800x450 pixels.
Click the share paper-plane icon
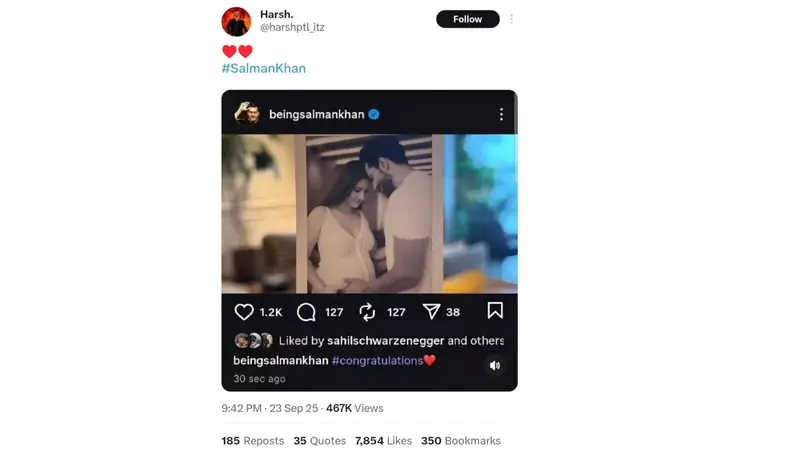431,312
